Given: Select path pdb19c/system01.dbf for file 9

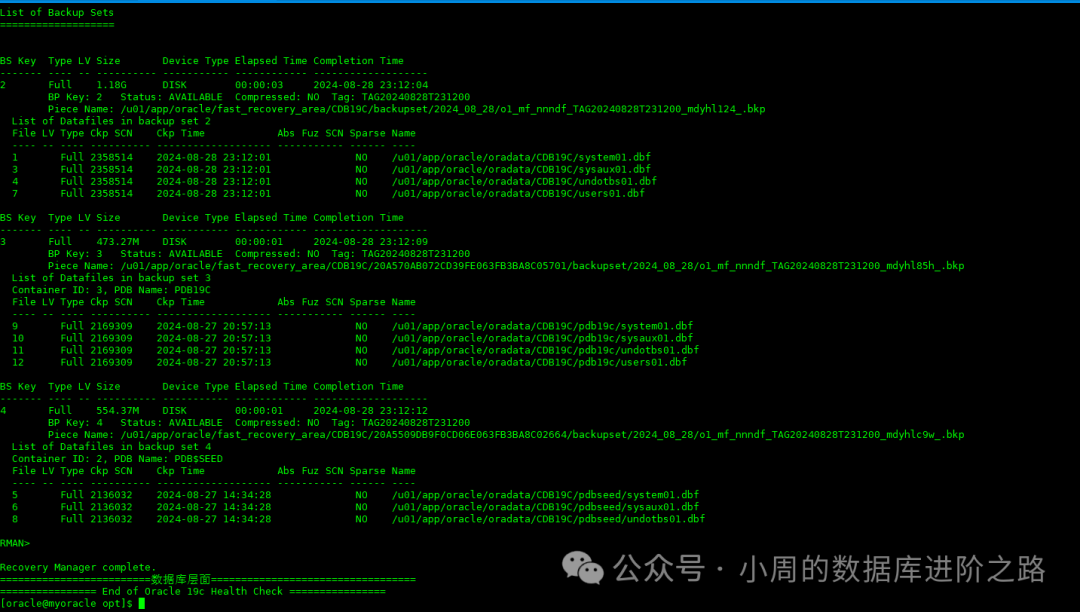Looking at the screenshot, I should [x=543, y=326].
